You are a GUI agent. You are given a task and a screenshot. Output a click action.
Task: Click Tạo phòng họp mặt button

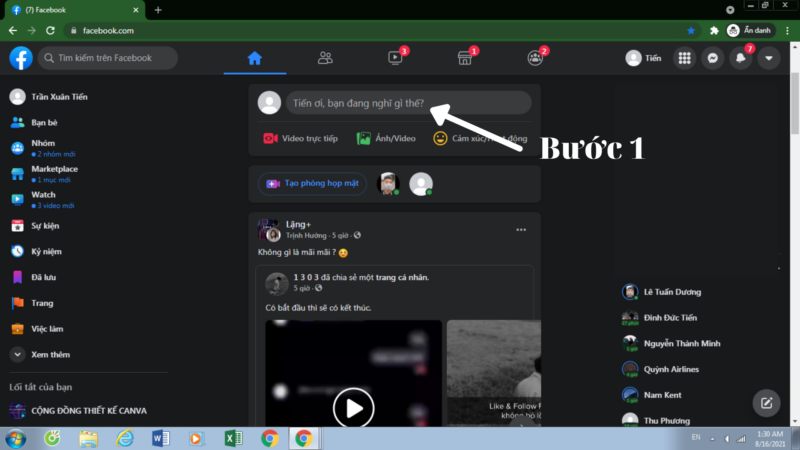pyautogui.click(x=312, y=184)
